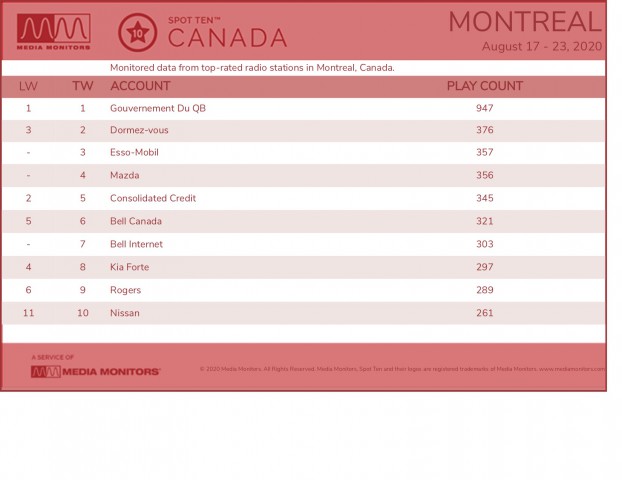The image size is (622, 480).
Task: Click the PLAY COUNT column header
Action: click(x=485, y=86)
